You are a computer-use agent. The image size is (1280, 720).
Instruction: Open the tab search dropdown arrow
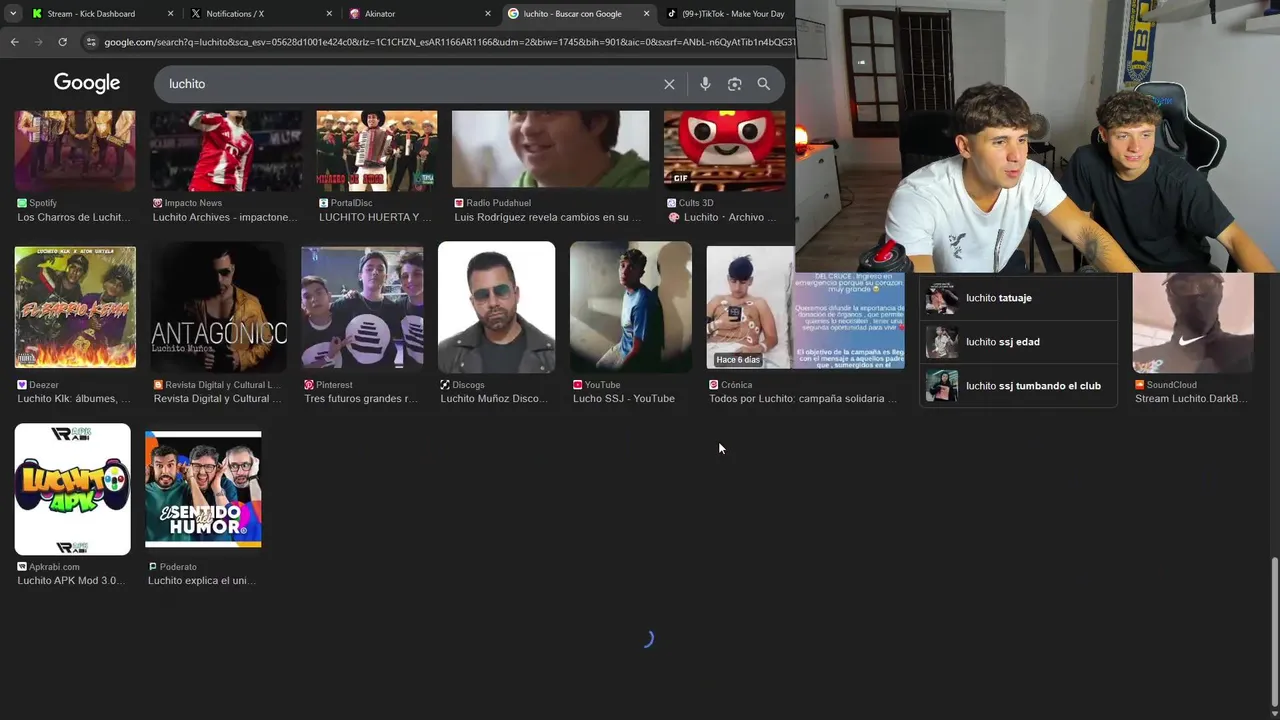coord(12,14)
